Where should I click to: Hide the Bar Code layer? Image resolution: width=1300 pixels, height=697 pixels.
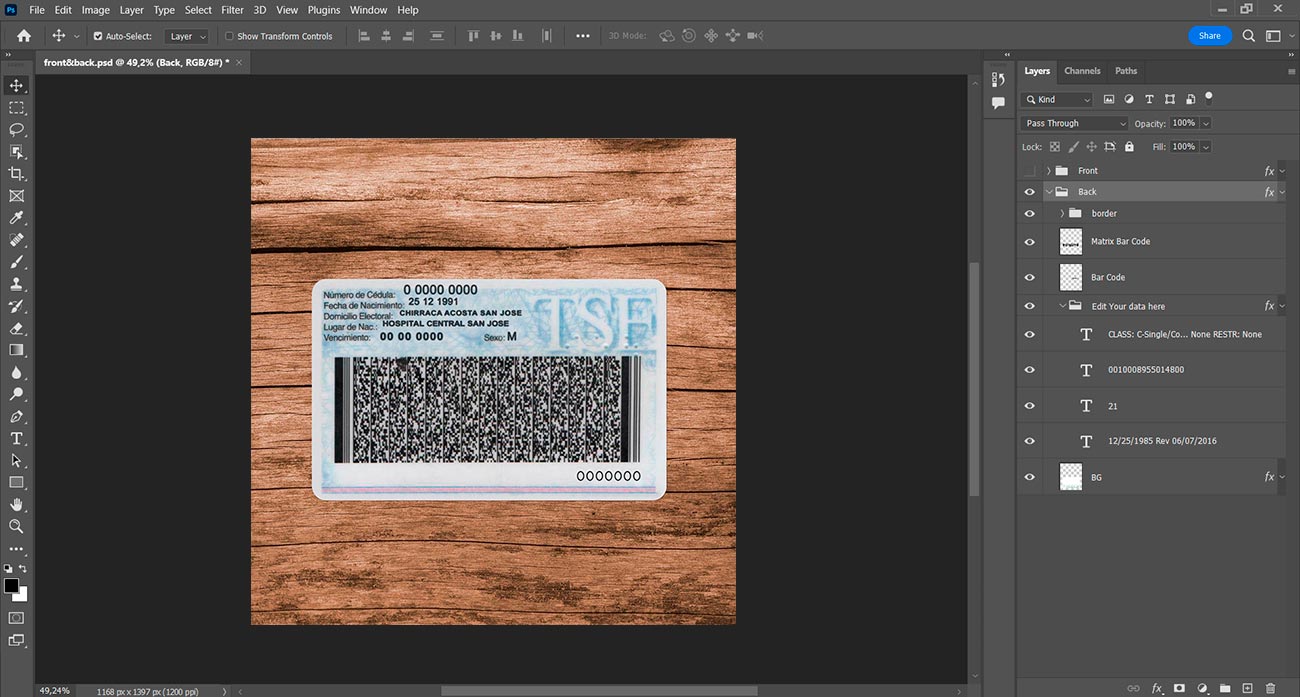[x=1030, y=277]
